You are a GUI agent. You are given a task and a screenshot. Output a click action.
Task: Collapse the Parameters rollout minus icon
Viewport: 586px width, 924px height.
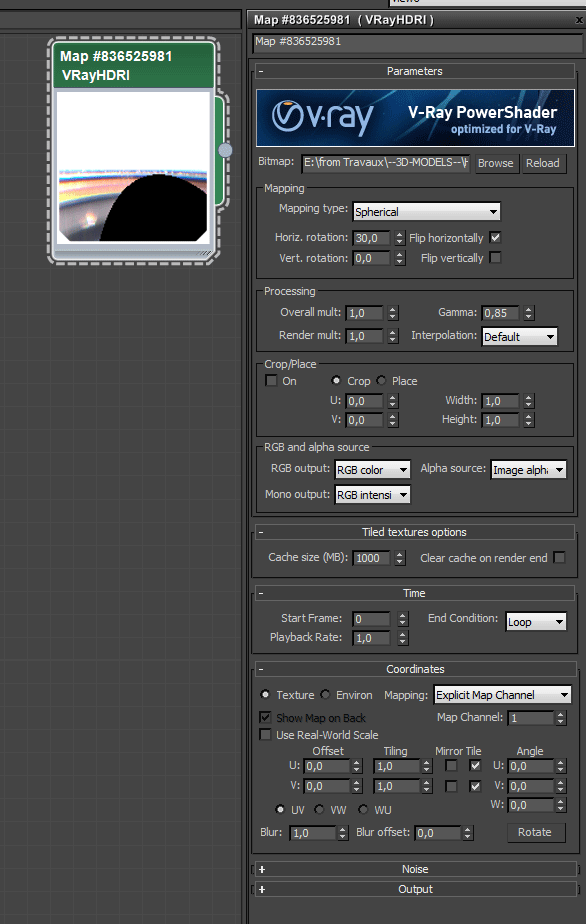point(261,71)
